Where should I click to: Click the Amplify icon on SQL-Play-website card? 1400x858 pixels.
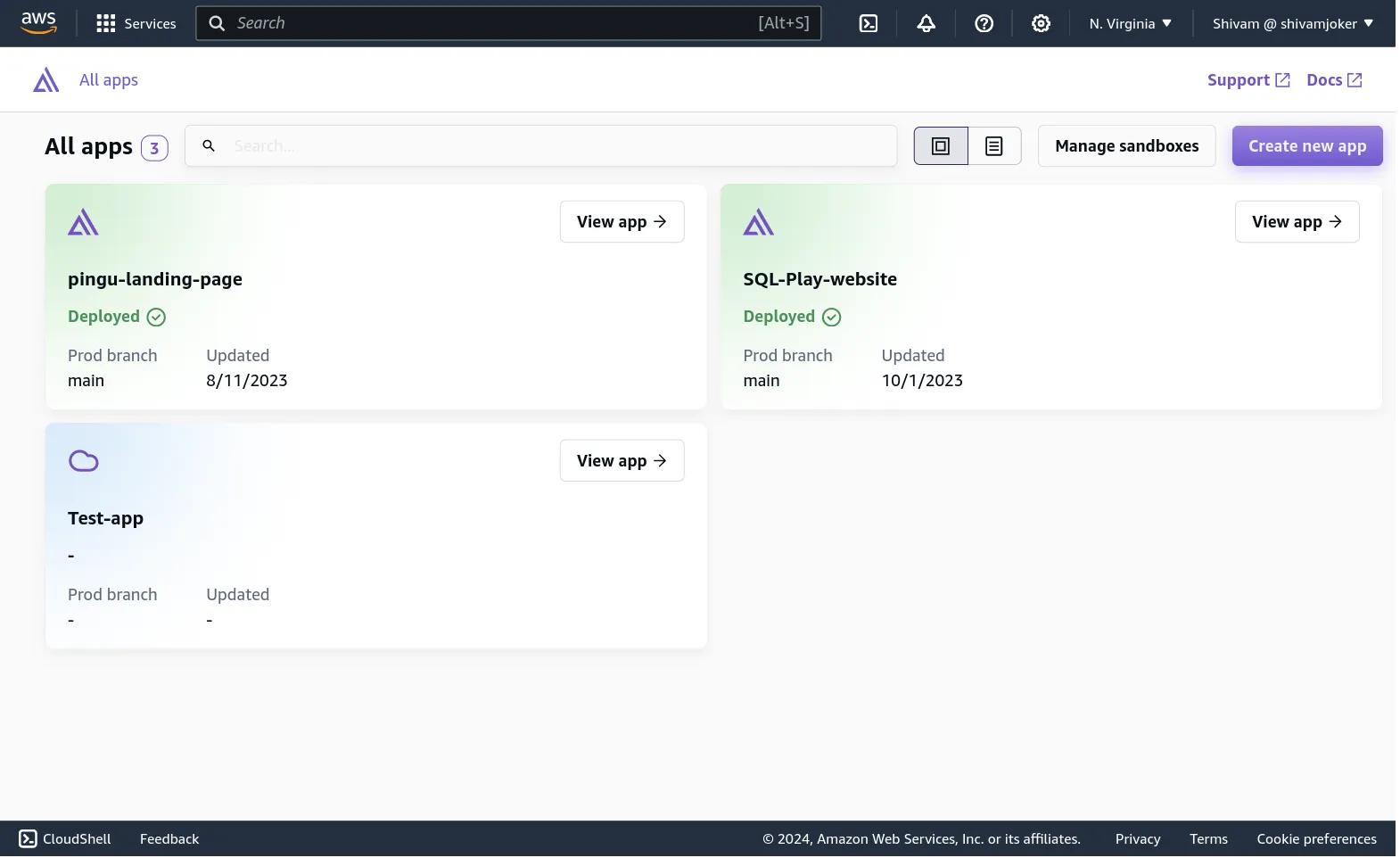758,222
